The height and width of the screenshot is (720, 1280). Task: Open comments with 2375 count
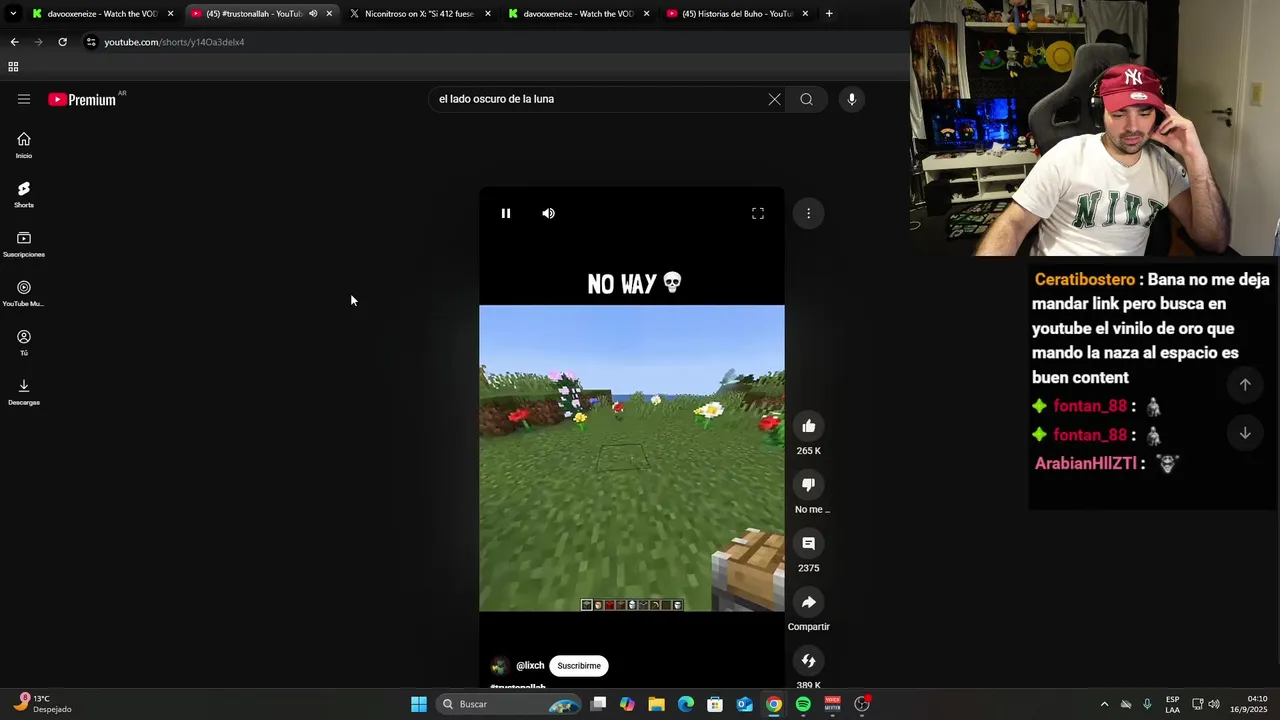[x=808, y=544]
